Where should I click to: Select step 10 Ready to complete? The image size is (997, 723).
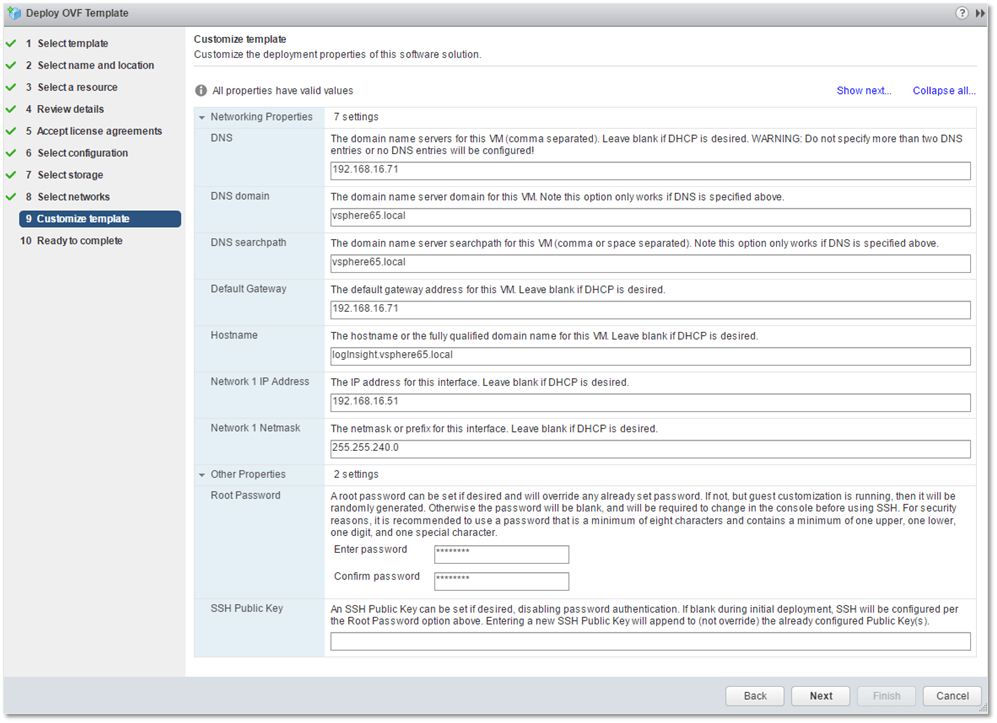tap(71, 241)
